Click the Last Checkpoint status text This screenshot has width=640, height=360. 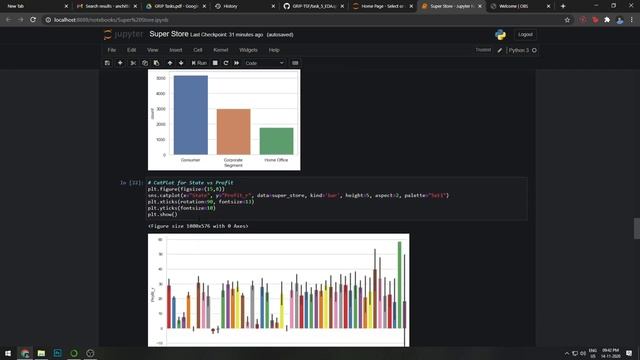(227, 35)
